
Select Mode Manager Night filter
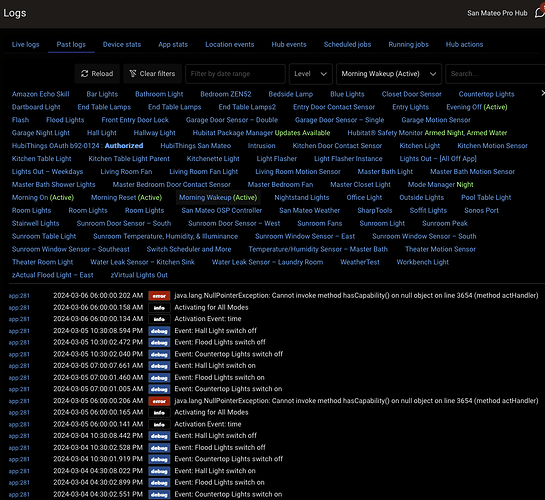click(x=440, y=185)
